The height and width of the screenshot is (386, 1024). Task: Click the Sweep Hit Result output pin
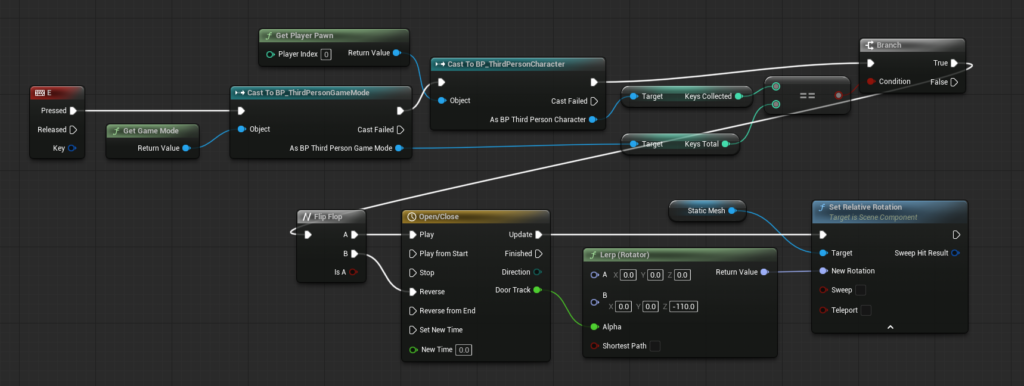(x=955, y=253)
